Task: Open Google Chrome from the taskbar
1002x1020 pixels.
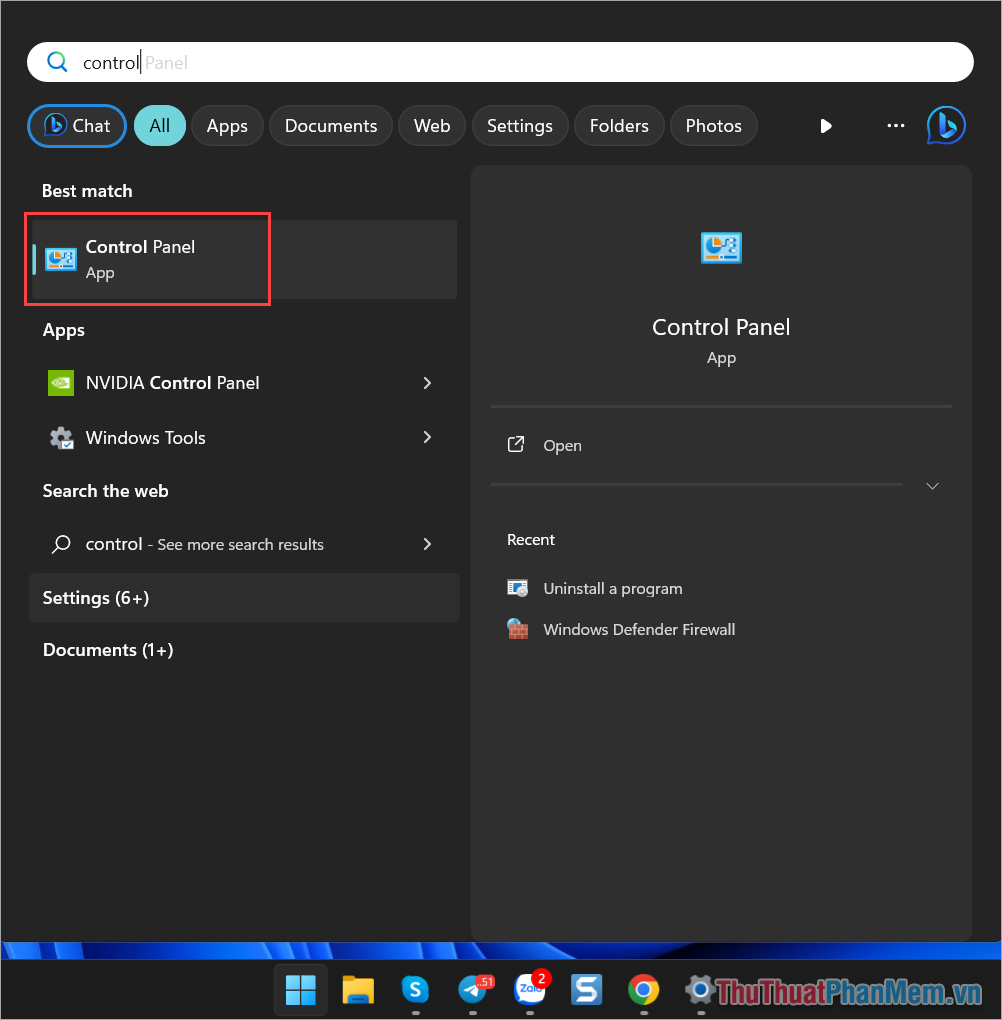Action: [x=643, y=990]
